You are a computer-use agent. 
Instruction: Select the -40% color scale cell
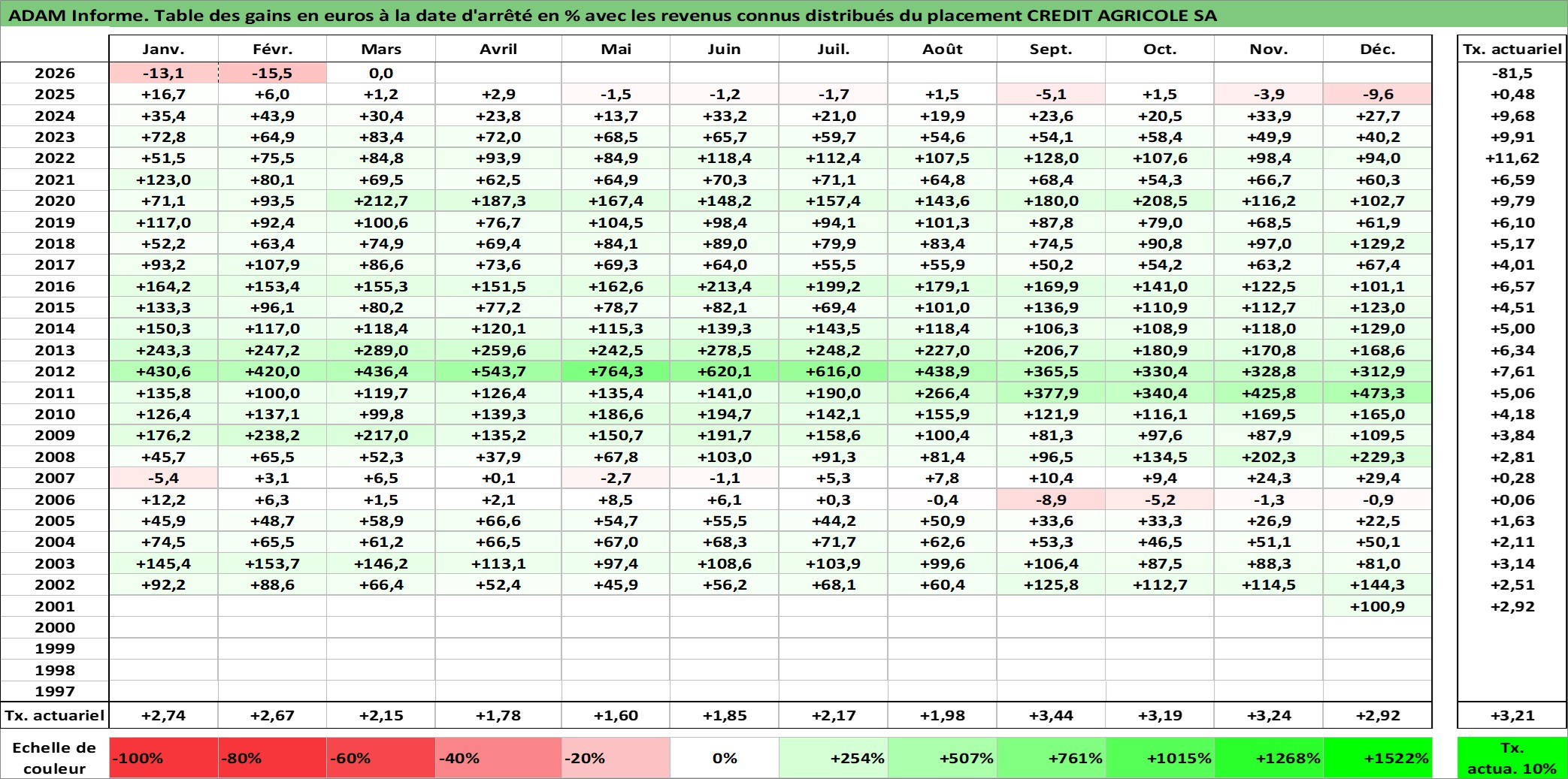[498, 757]
